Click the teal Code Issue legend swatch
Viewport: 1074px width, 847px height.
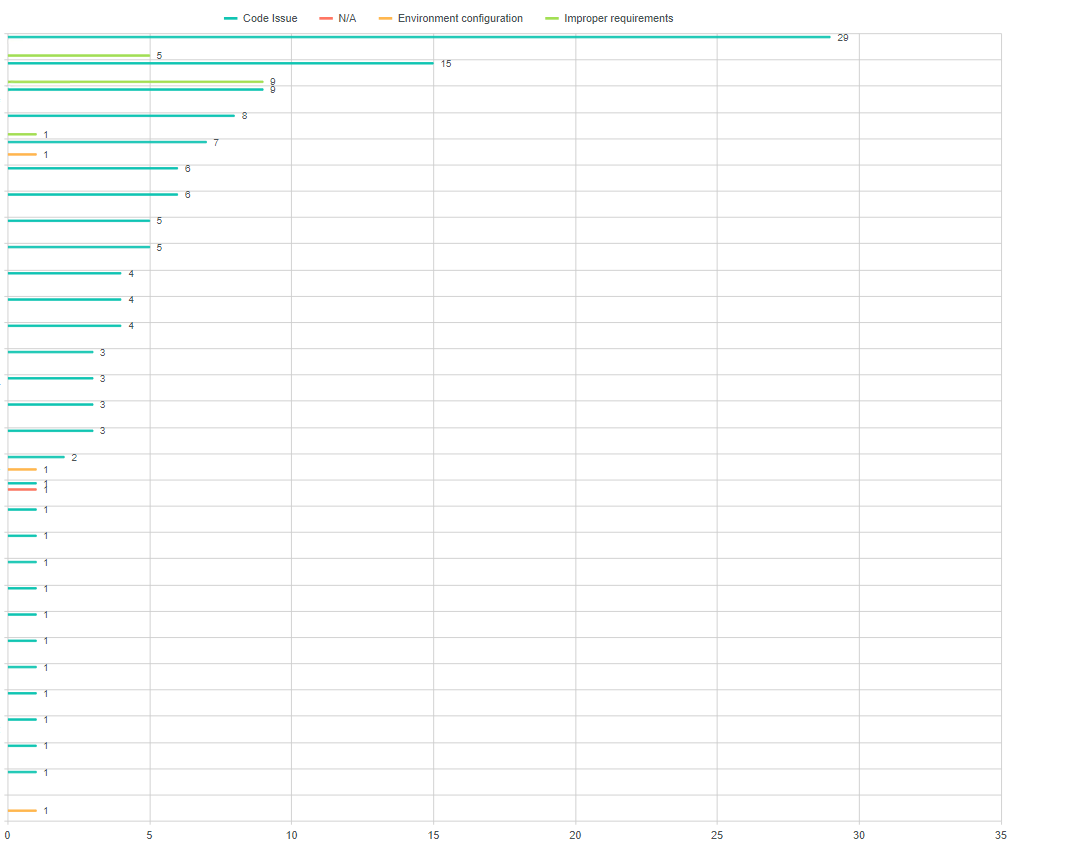click(230, 18)
